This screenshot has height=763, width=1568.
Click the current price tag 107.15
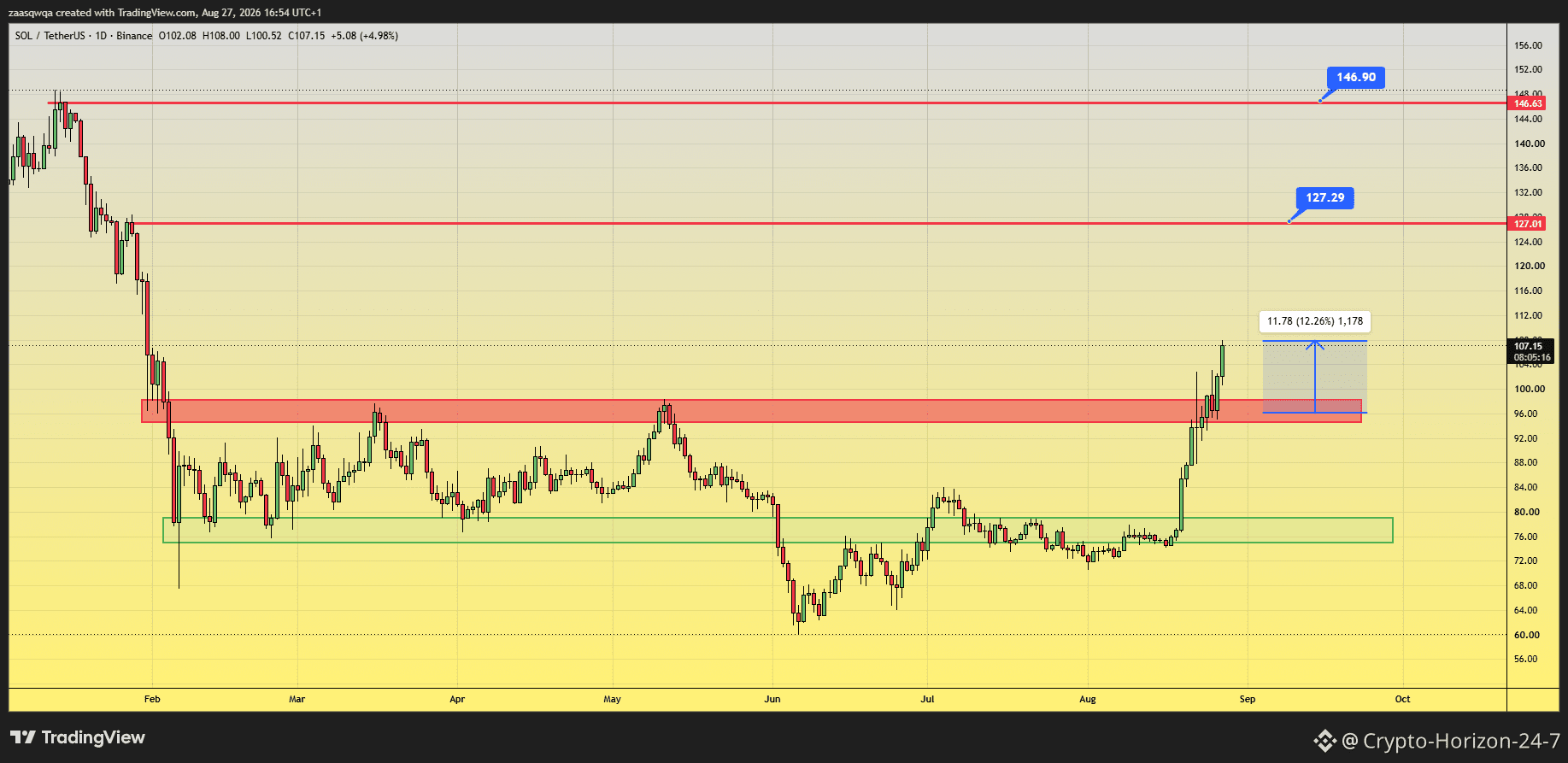tap(1528, 346)
